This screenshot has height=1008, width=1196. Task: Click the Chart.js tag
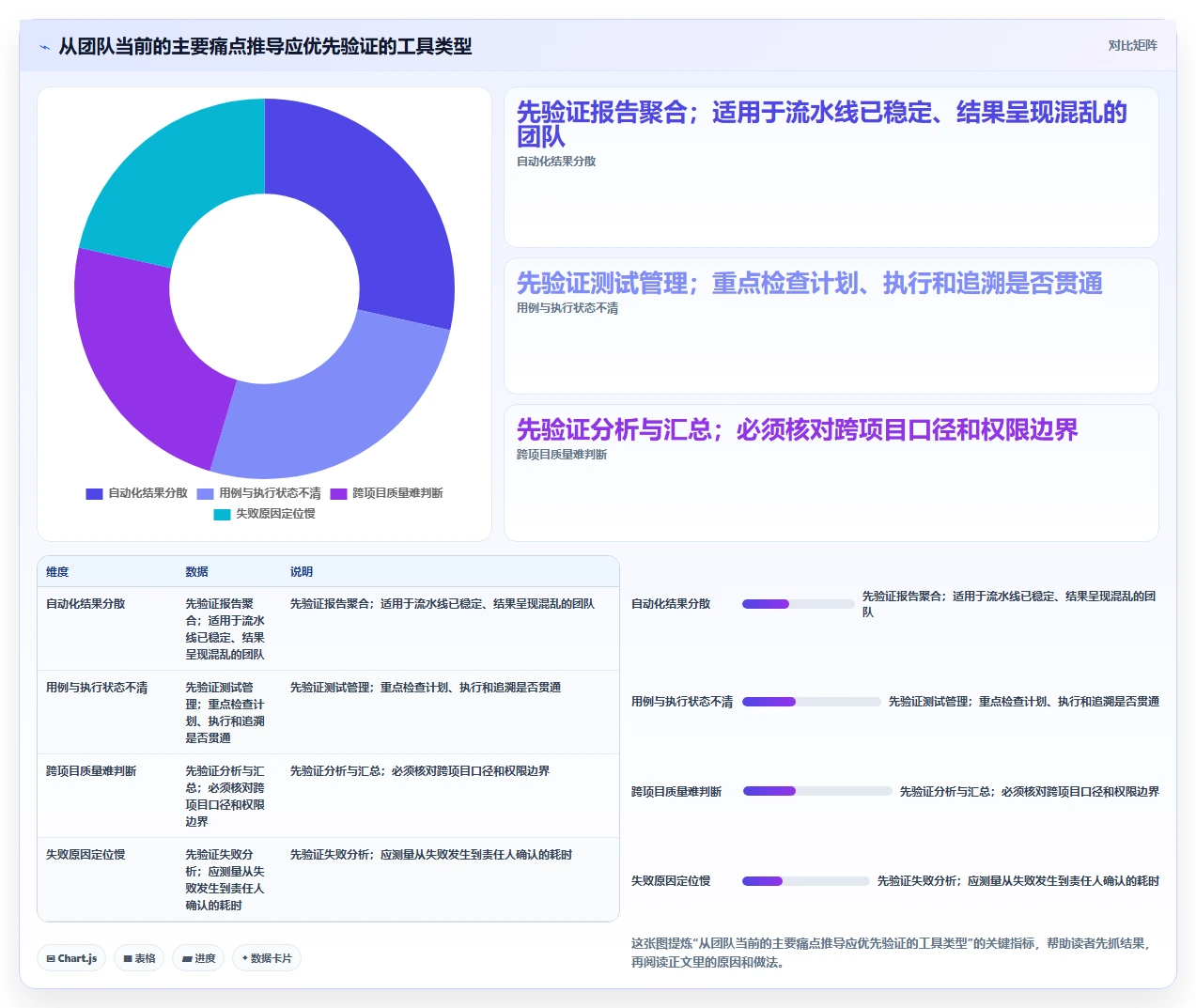pyautogui.click(x=71, y=958)
